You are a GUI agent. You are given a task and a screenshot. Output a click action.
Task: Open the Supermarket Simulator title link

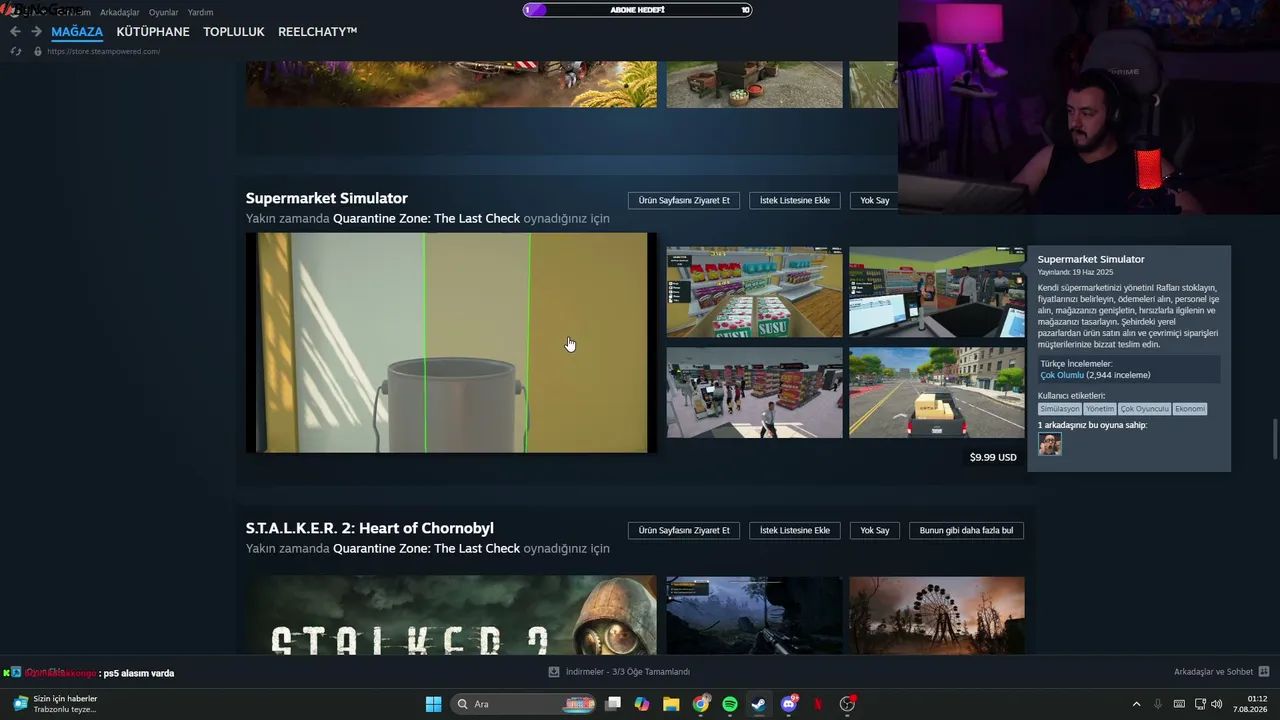pyautogui.click(x=327, y=198)
